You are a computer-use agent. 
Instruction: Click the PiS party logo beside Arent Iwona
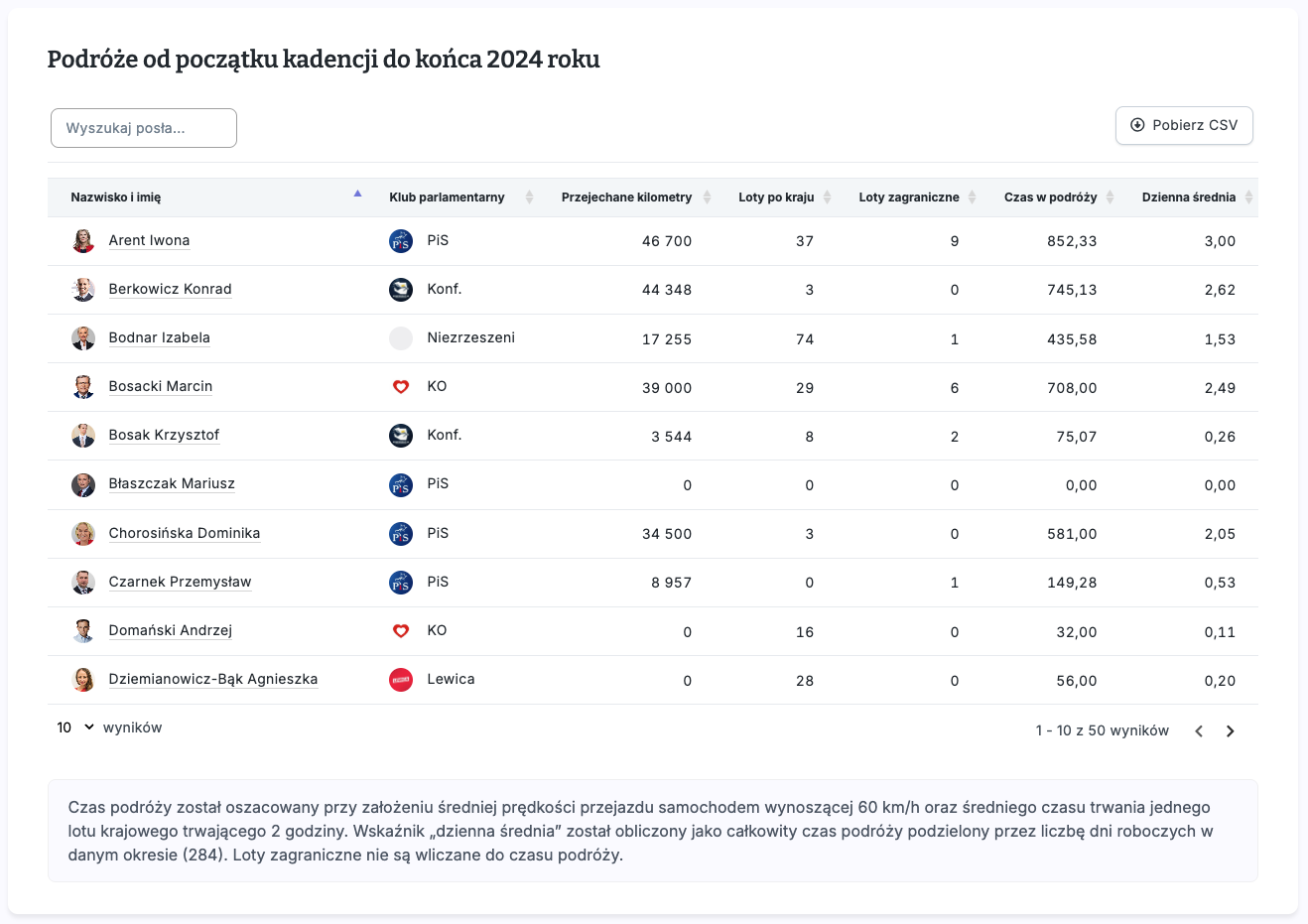400,240
